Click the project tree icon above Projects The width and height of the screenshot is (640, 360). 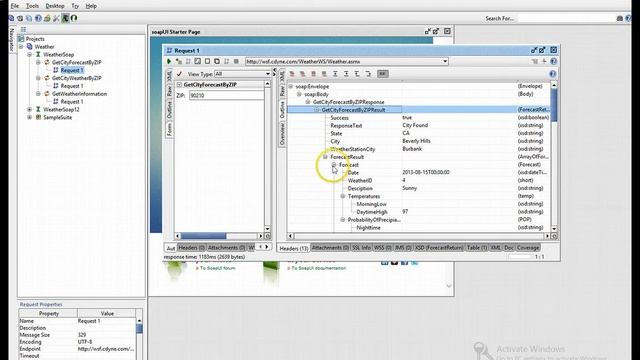[23, 29]
